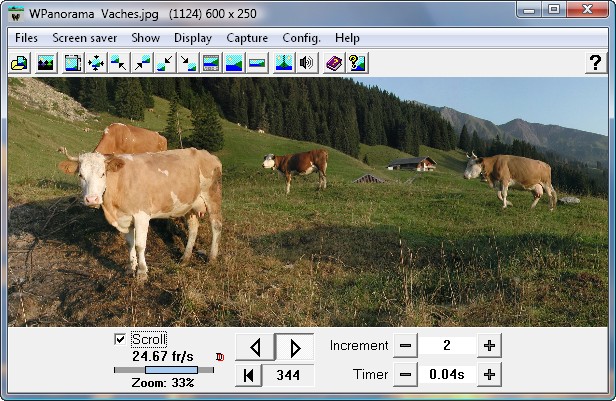Open the Display menu
This screenshot has width=616, height=401.
pos(193,38)
